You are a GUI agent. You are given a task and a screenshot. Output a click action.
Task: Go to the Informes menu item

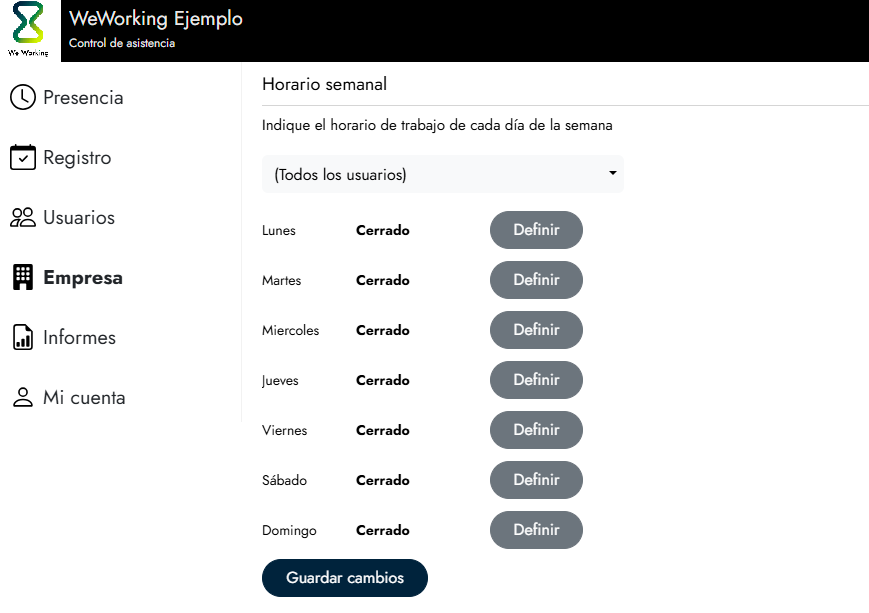click(79, 338)
